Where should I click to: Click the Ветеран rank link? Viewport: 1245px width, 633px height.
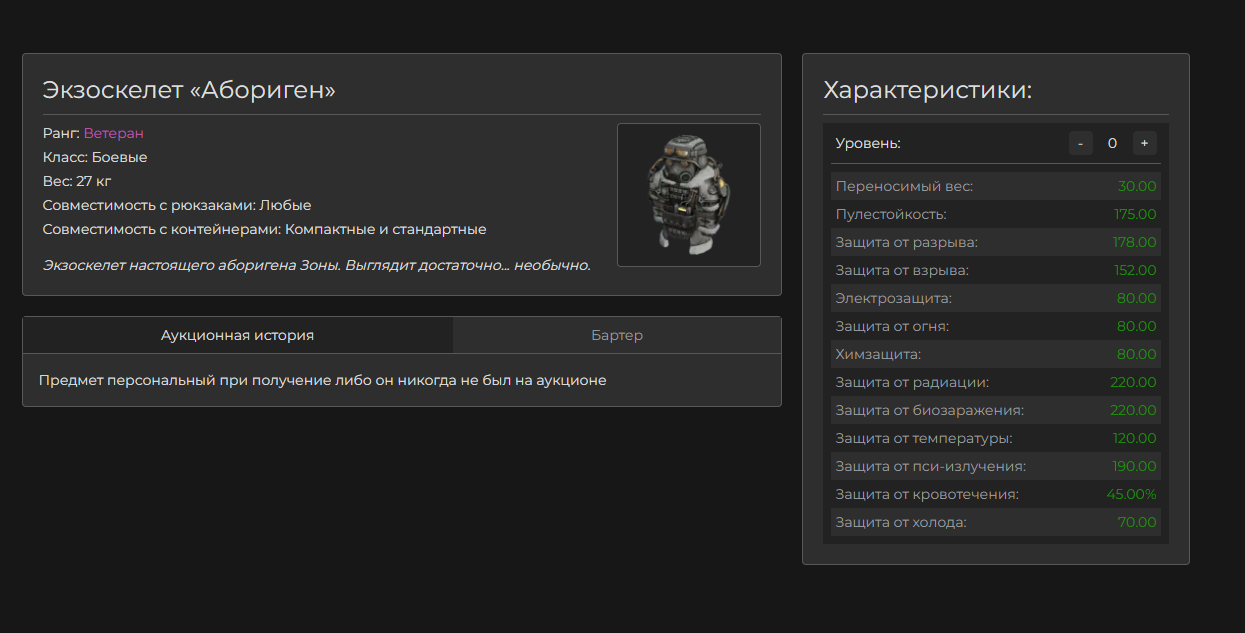click(x=114, y=133)
